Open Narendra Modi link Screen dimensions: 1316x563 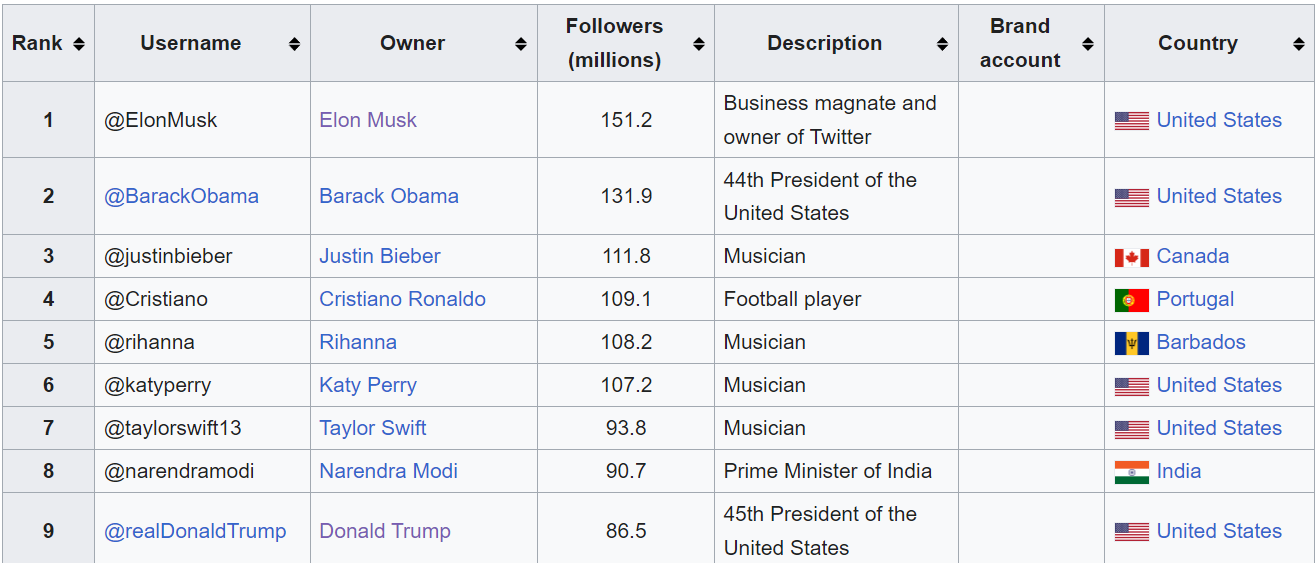pos(388,471)
